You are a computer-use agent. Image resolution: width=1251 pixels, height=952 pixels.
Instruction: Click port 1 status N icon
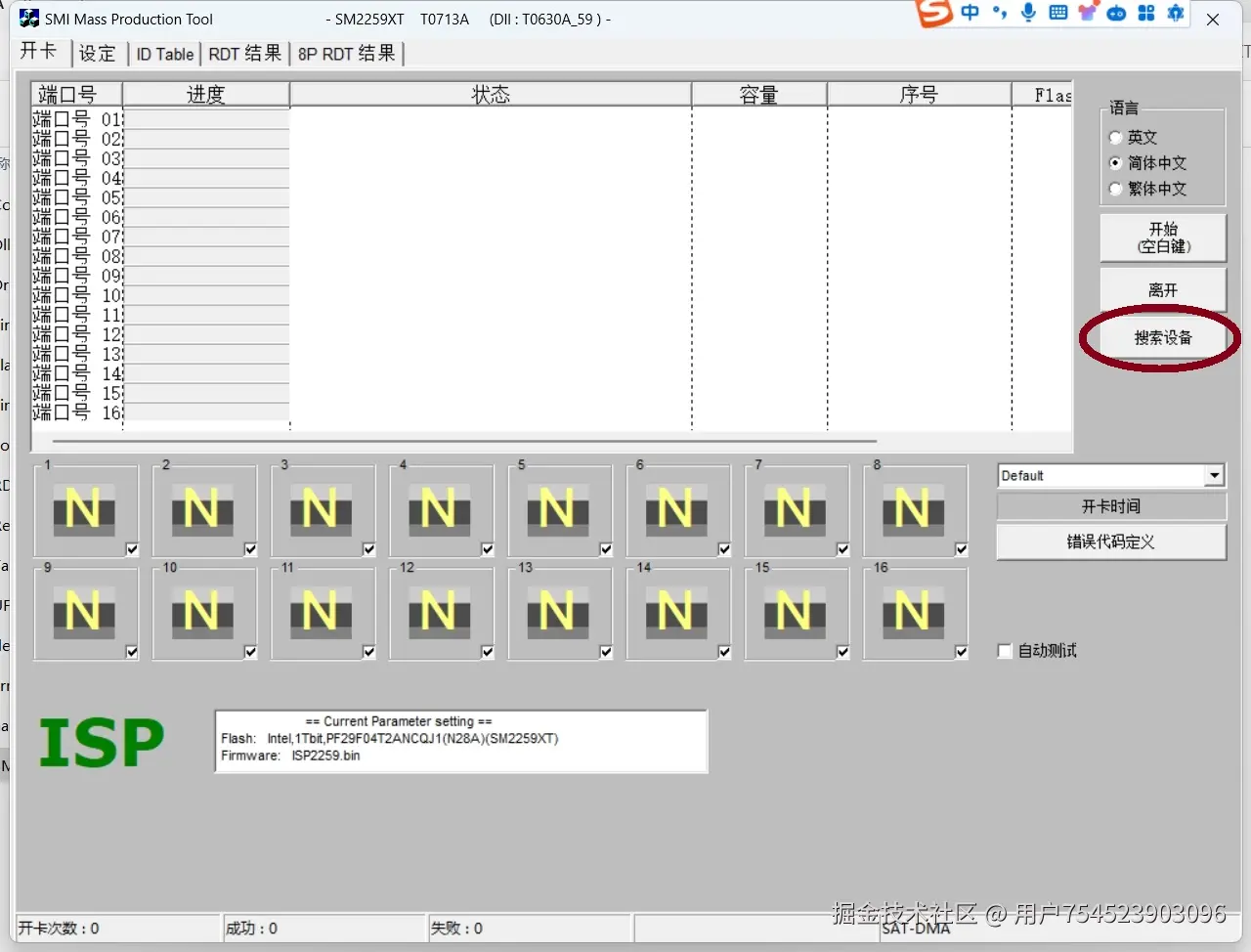(83, 510)
